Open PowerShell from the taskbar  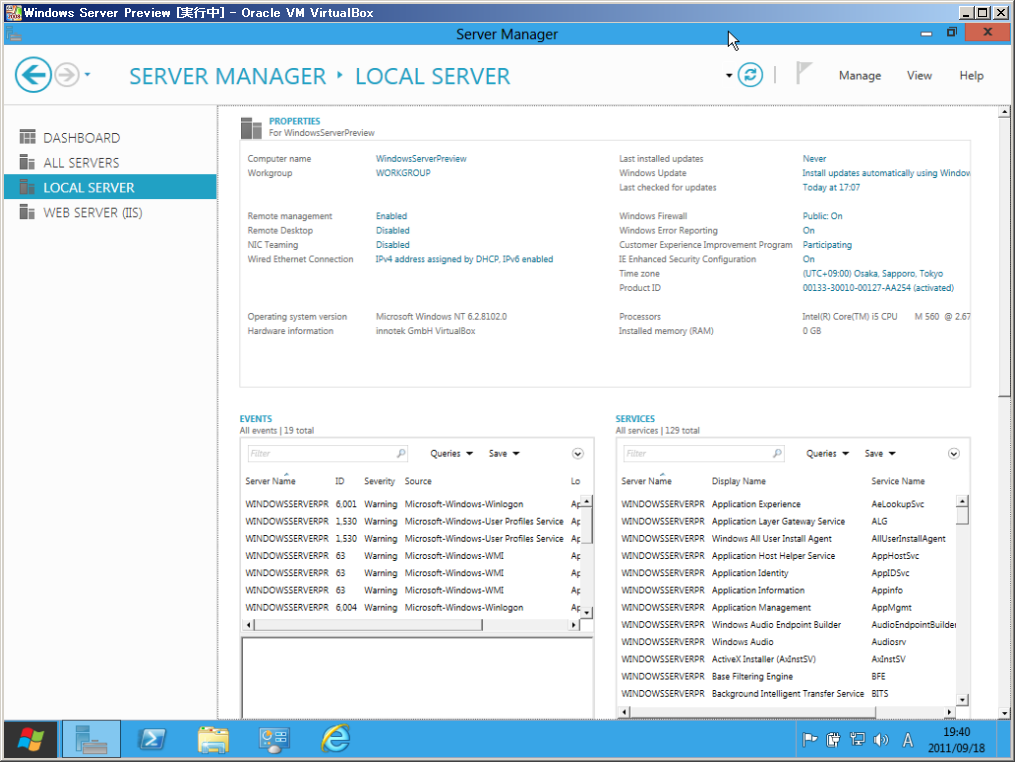pos(152,739)
